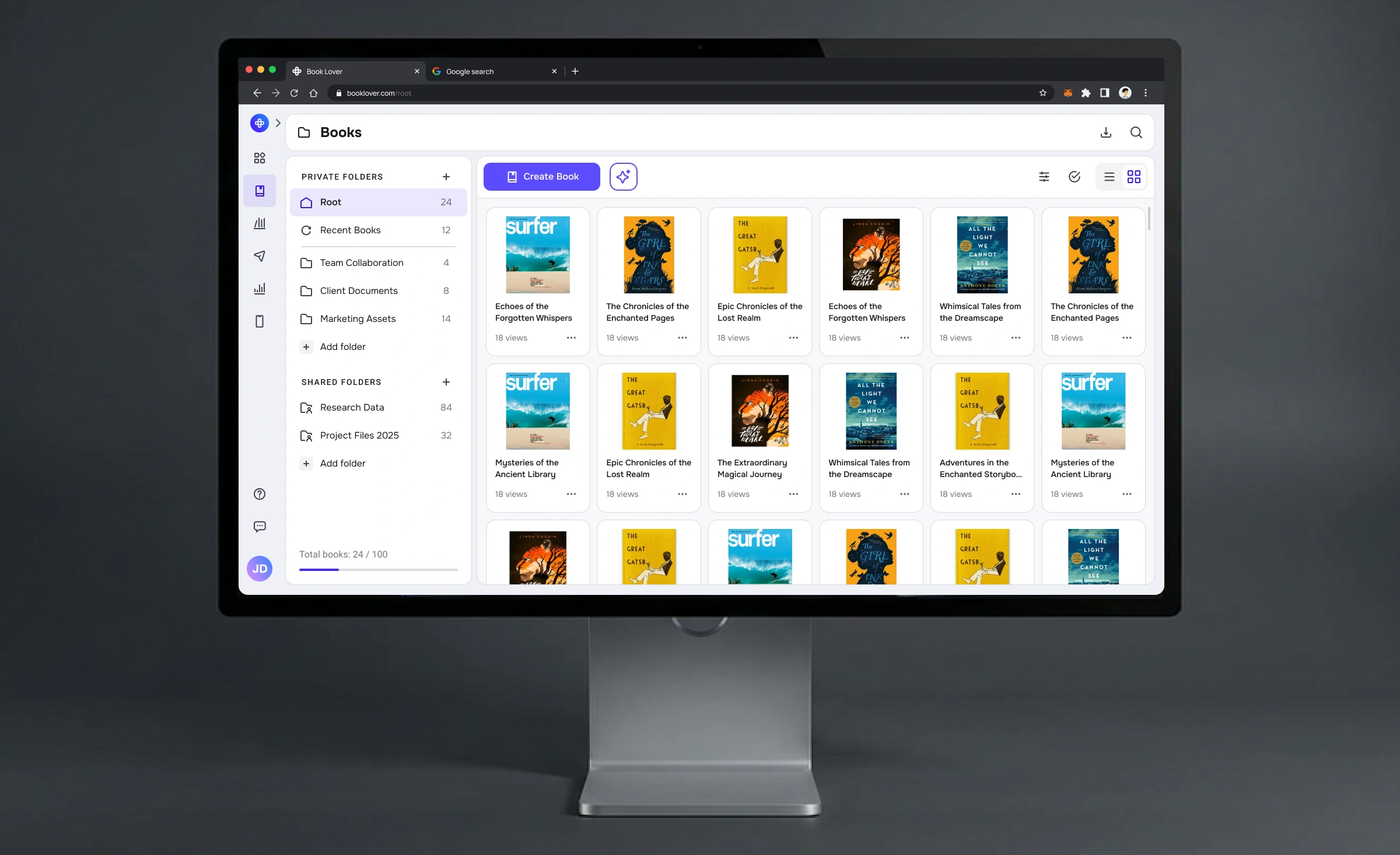1400x855 pixels.
Task: Click Add folder under Shared Folders
Action: tap(342, 463)
